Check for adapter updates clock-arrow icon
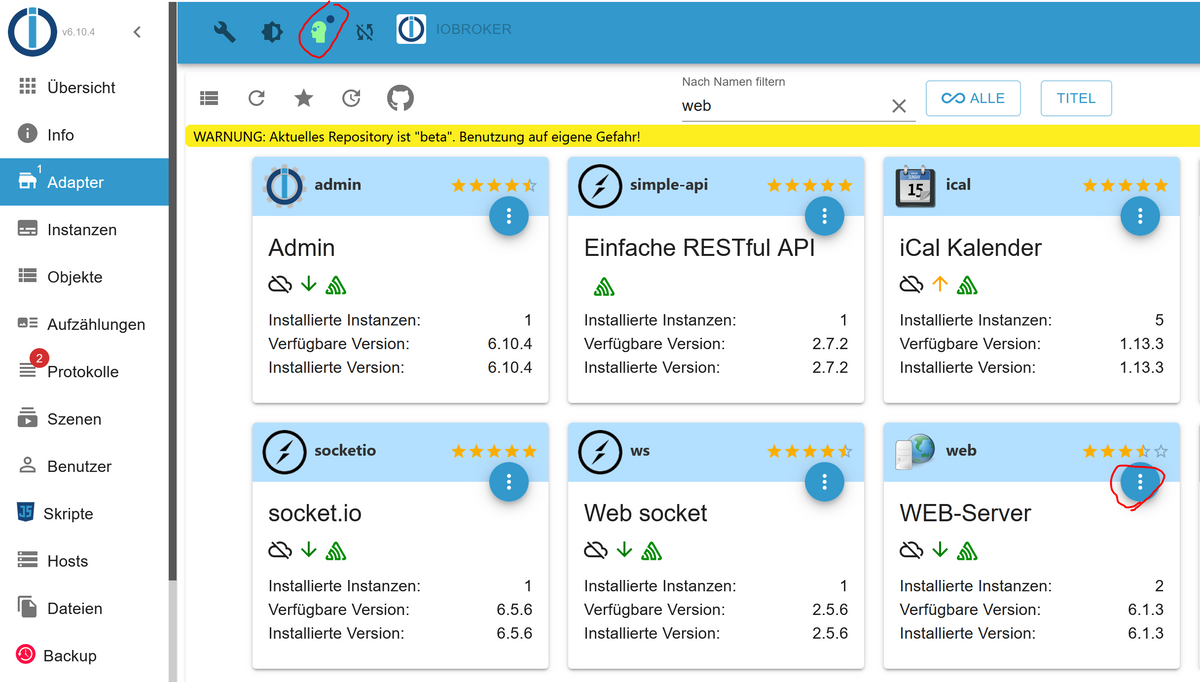The height and width of the screenshot is (682, 1200). point(351,98)
